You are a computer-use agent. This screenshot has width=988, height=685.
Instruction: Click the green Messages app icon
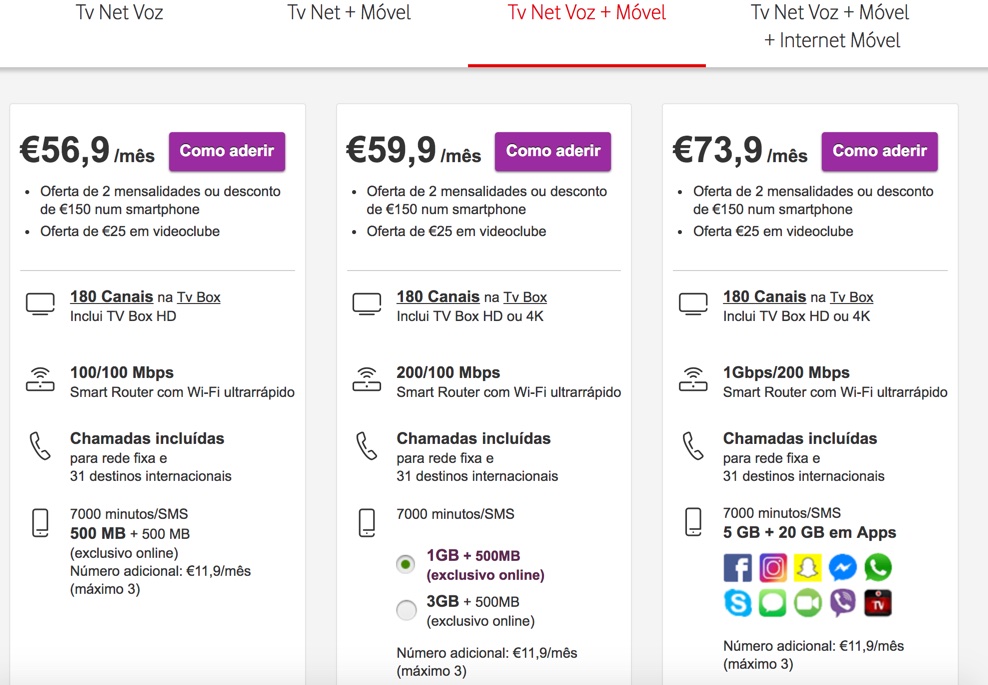[772, 603]
